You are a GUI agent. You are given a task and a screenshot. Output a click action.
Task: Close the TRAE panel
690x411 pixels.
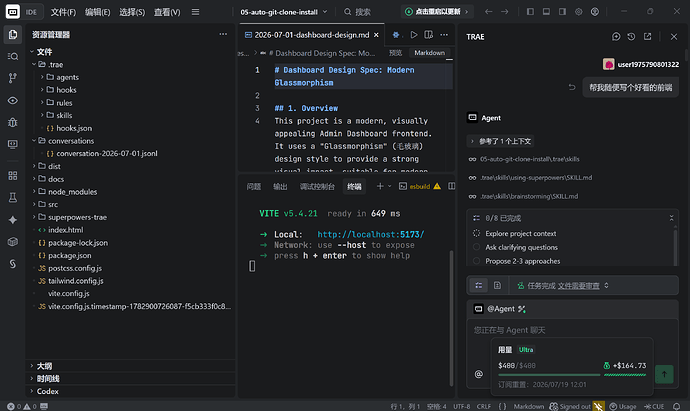pyautogui.click(x=674, y=37)
